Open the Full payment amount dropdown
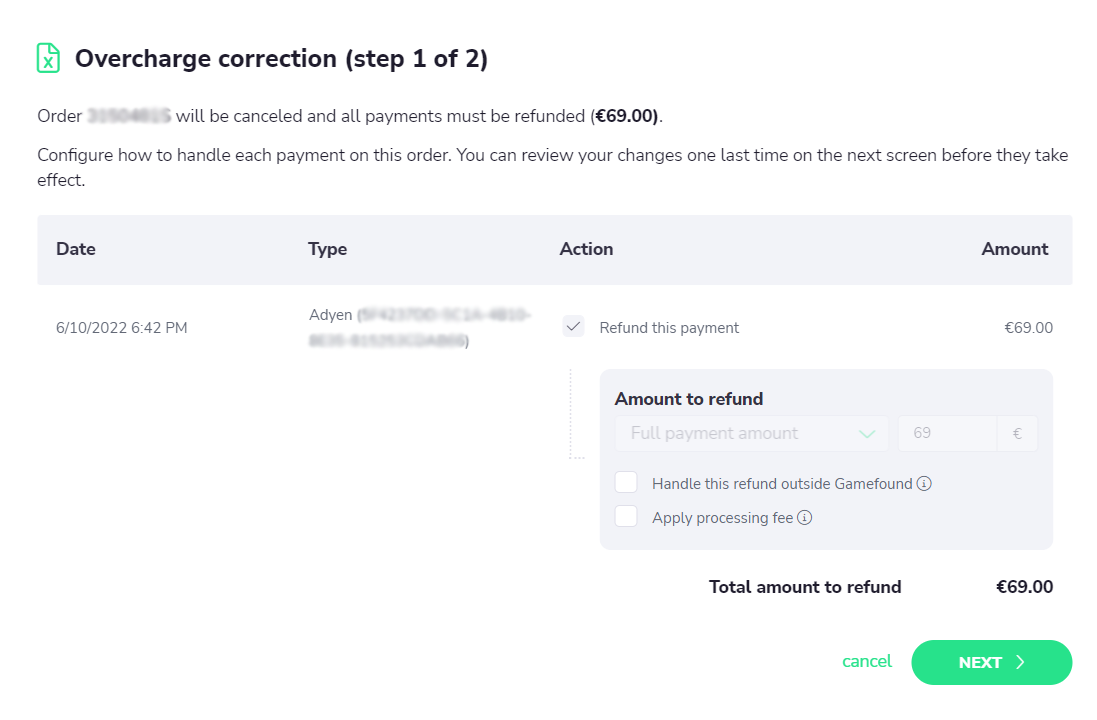The image size is (1097, 720). (x=751, y=434)
